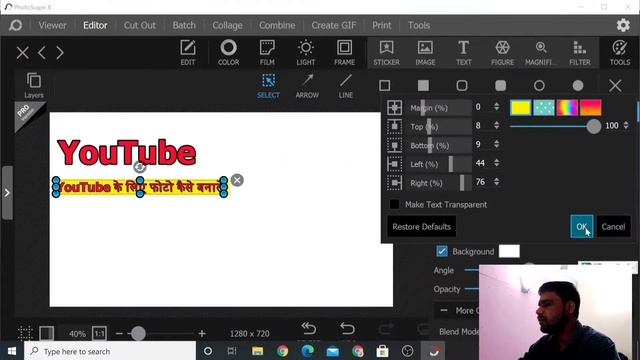Viewport: 640px width, 360px height.
Task: Choose the outlined square shape
Action: [x=384, y=85]
